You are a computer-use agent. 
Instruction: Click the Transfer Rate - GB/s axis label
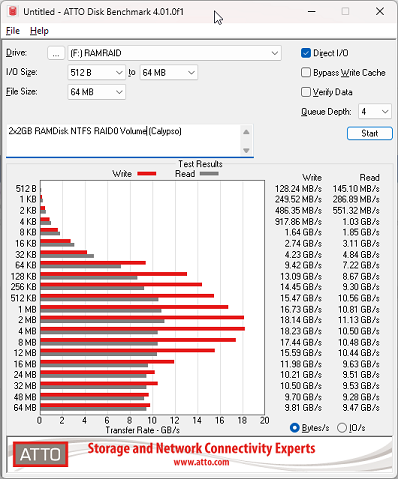[143, 430]
